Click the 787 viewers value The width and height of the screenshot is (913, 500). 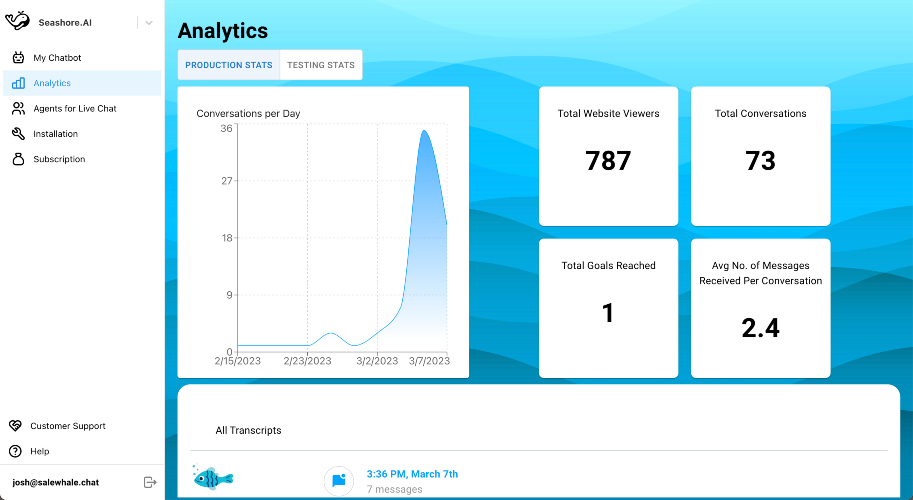pos(608,161)
